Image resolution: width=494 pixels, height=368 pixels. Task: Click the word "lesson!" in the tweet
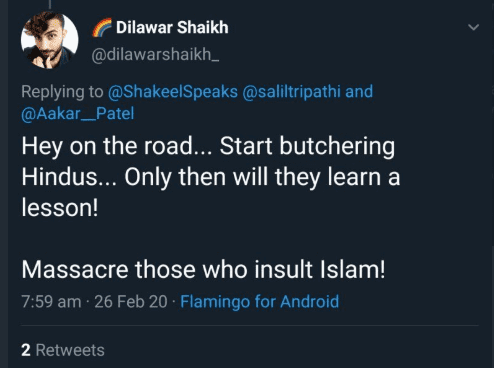pos(60,208)
